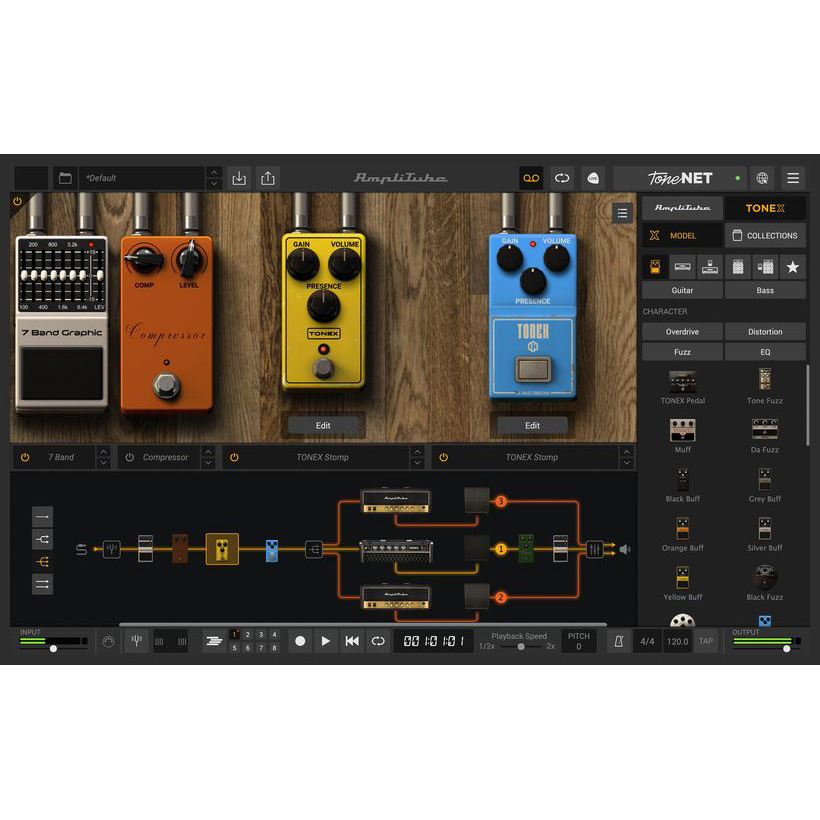The height and width of the screenshot is (820, 820).
Task: Click Edit under yellow TONEX pedal
Action: click(323, 426)
